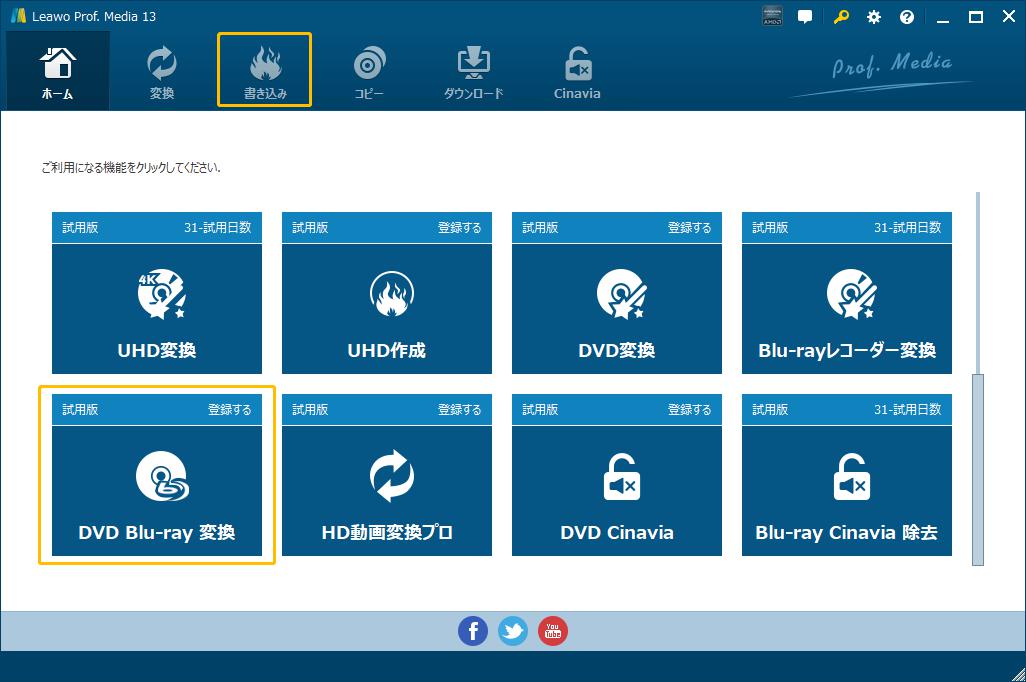Go to the コピー copy tab
This screenshot has height=682, width=1026.
[x=369, y=71]
